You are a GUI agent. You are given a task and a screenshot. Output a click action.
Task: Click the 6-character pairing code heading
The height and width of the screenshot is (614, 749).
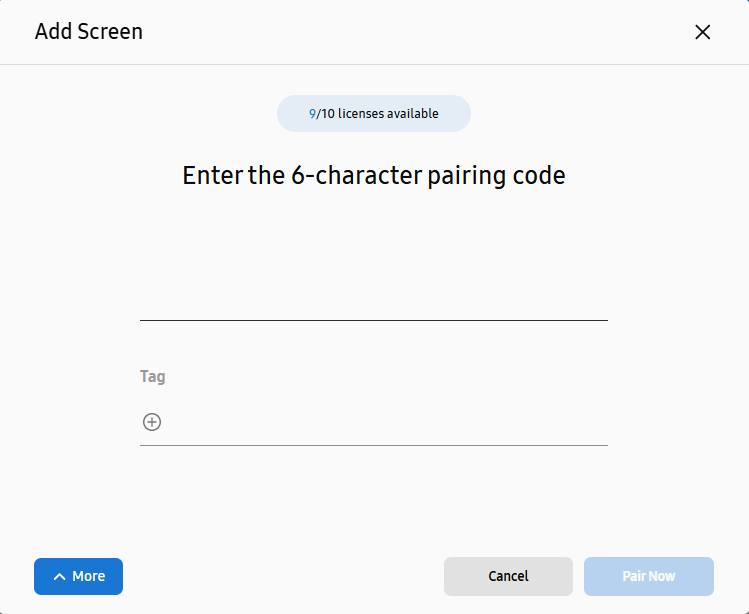click(x=374, y=175)
